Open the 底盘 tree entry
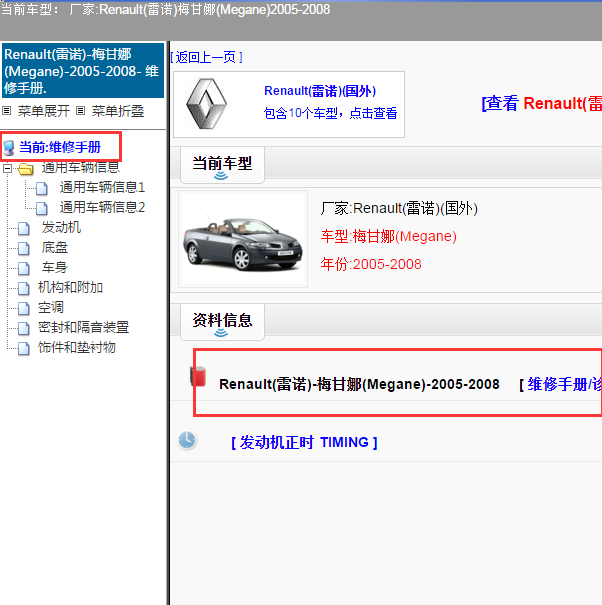602x605 pixels. (x=55, y=248)
